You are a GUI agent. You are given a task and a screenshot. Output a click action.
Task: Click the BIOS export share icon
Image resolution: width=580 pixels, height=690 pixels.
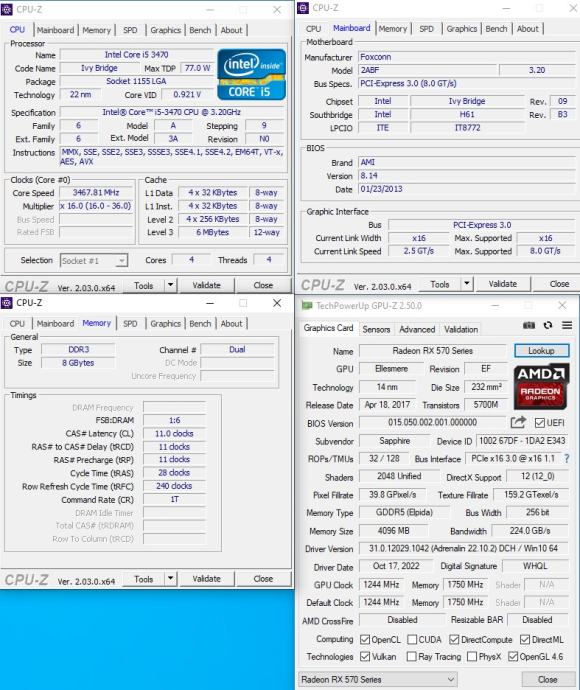[518, 422]
